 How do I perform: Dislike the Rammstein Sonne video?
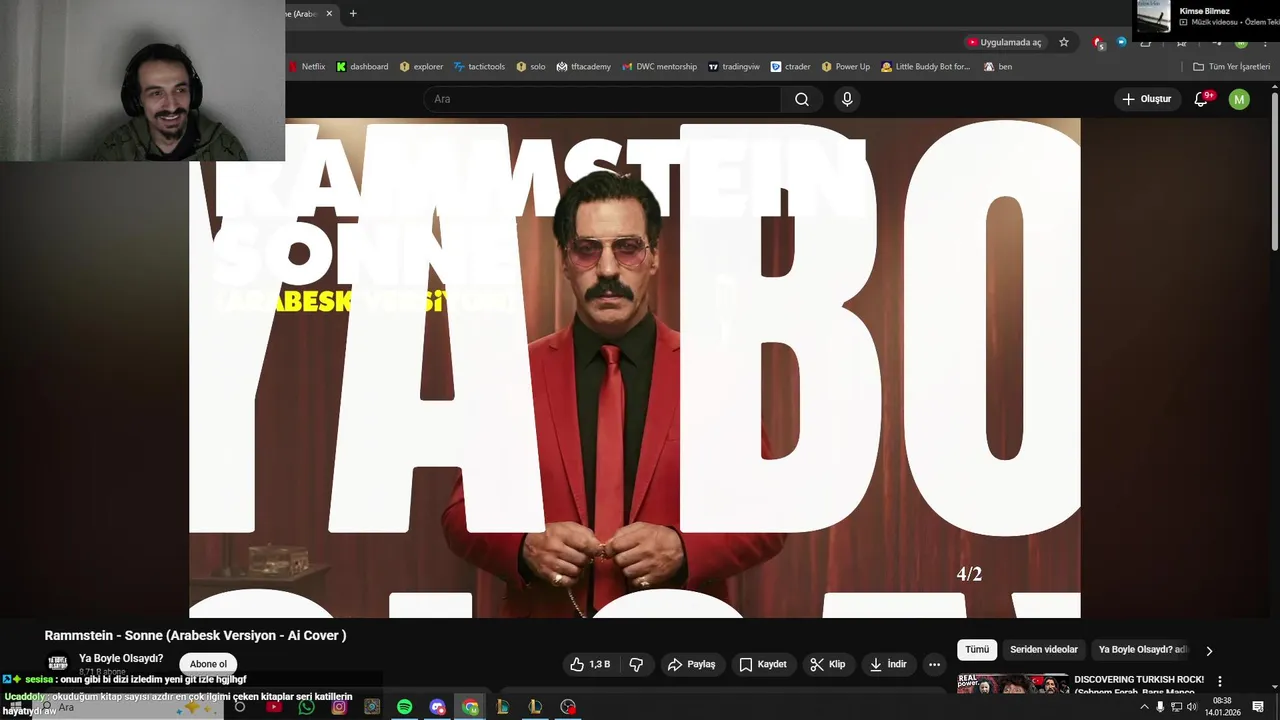pyautogui.click(x=636, y=664)
